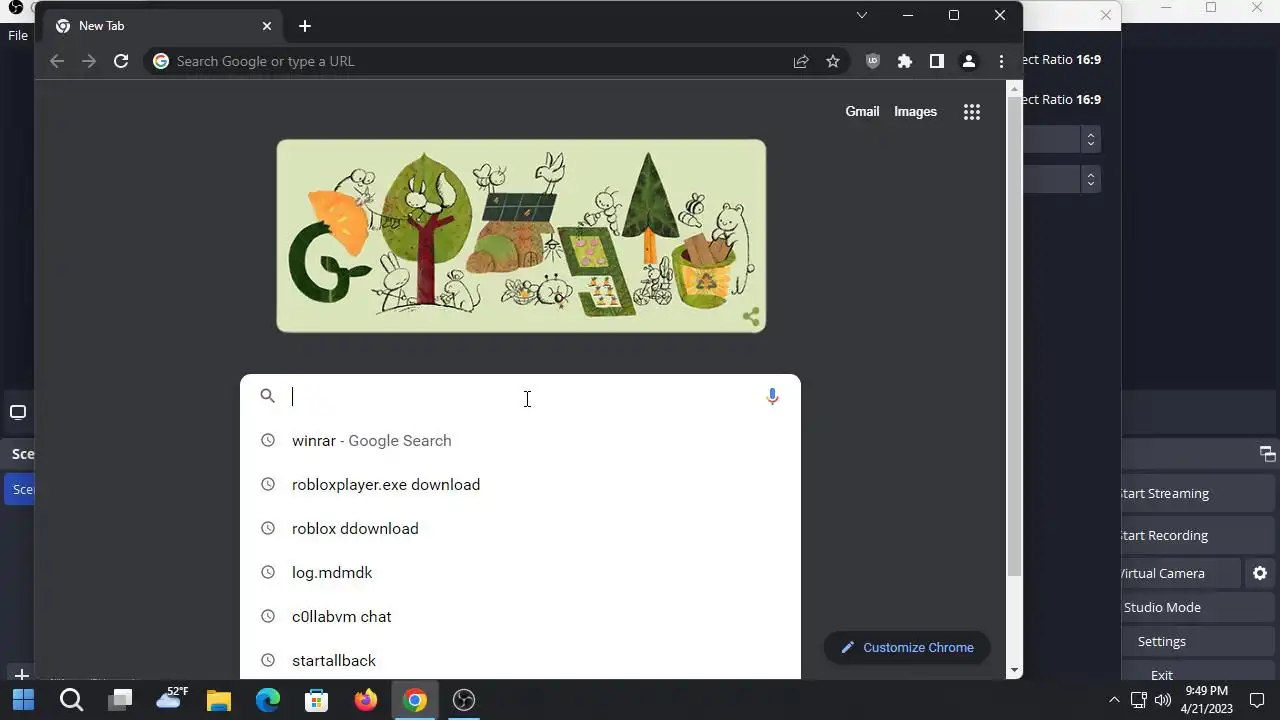Click the Google Doodle image

click(521, 236)
